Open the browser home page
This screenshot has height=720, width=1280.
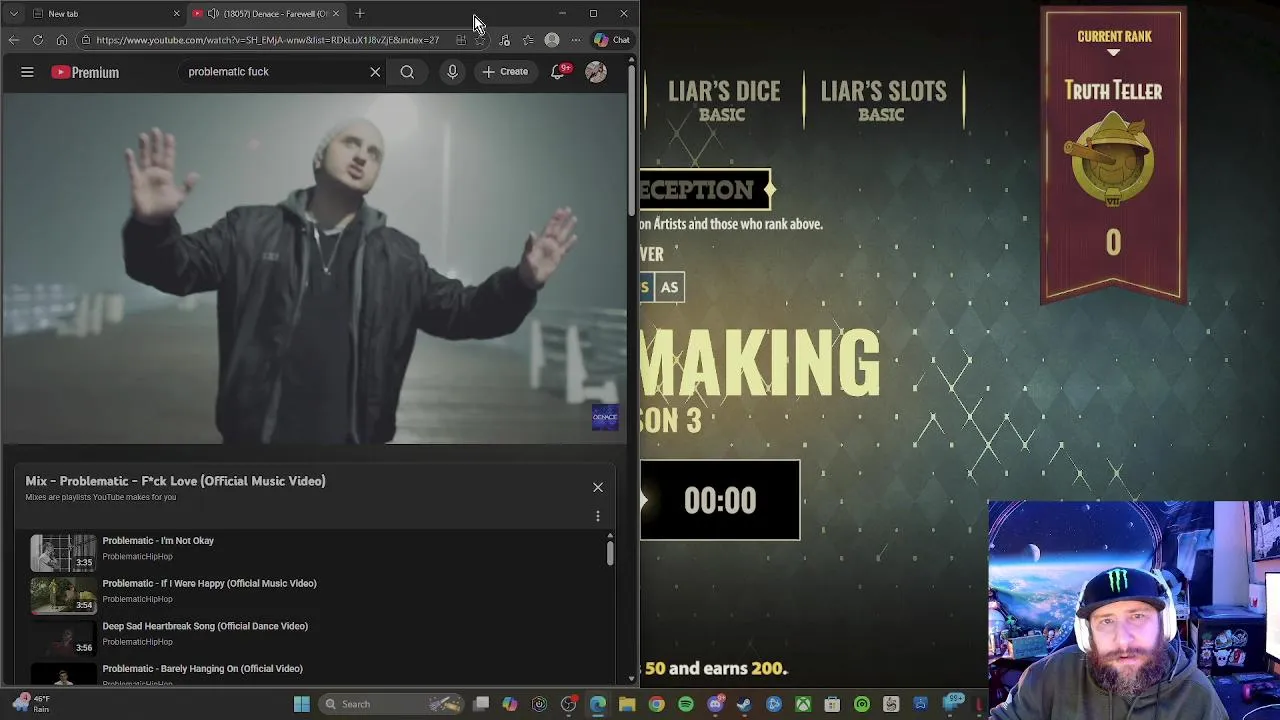click(62, 40)
